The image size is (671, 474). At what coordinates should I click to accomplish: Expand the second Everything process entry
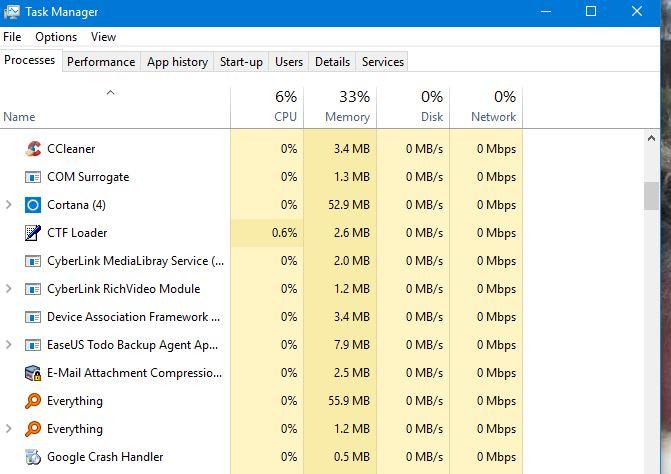9,429
